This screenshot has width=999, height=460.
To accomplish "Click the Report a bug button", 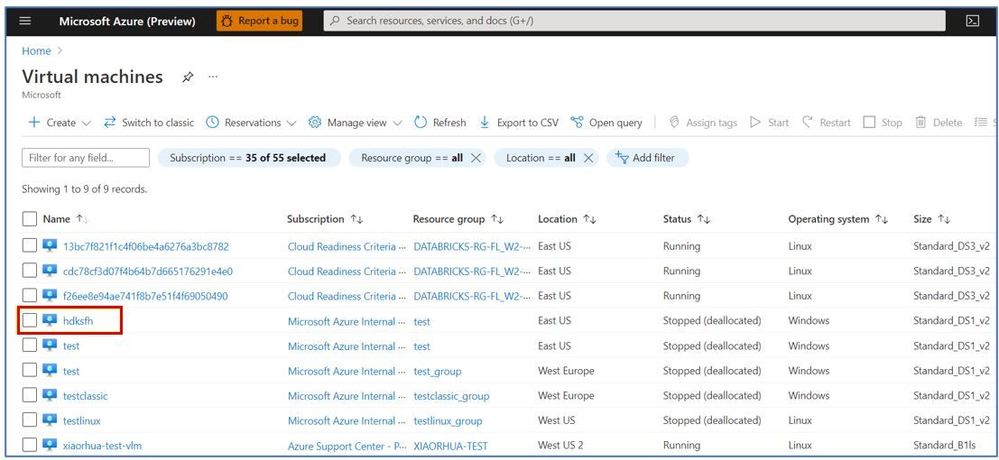I will [x=259, y=21].
